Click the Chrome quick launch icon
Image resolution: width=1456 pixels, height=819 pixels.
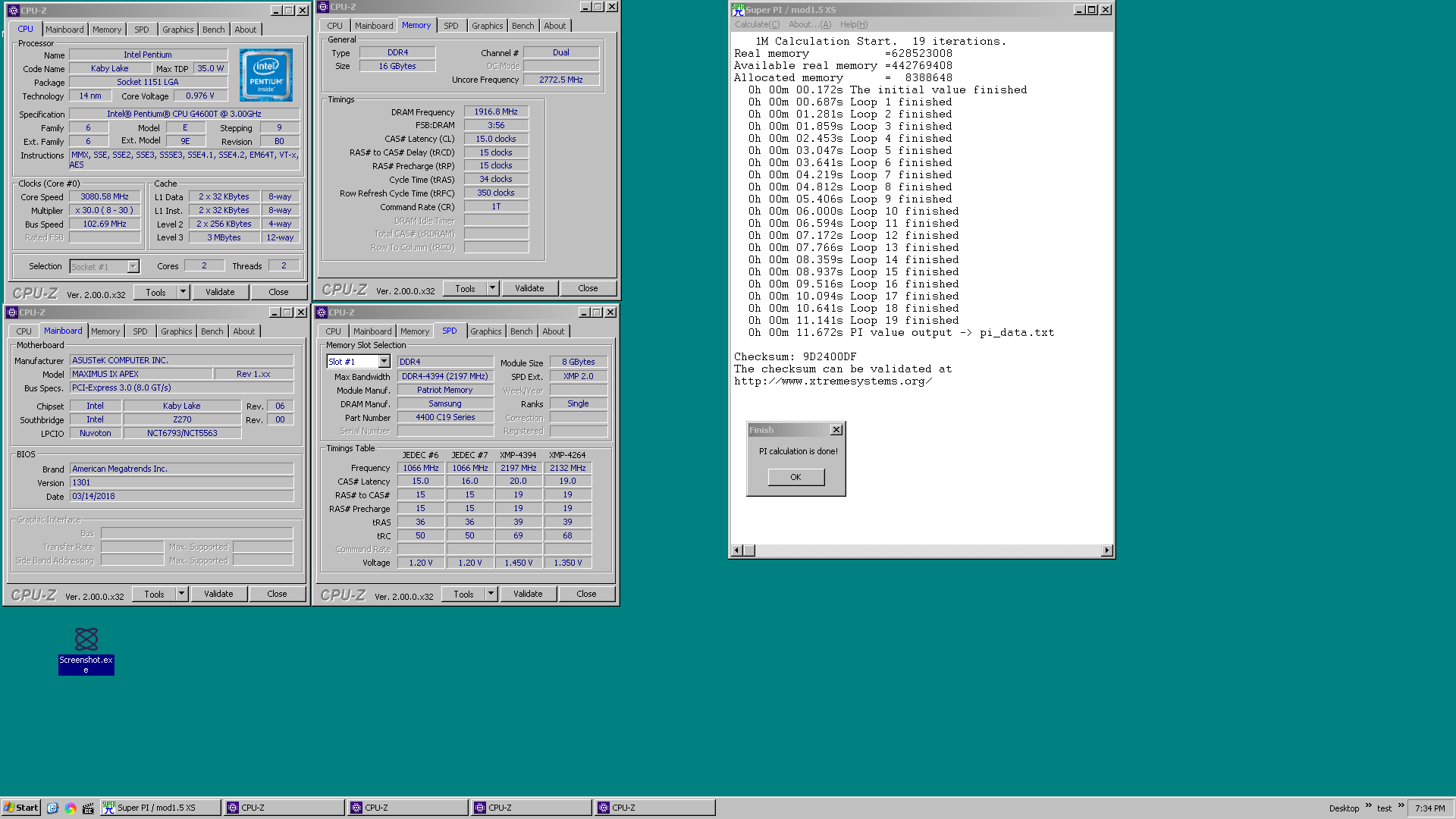pos(71,808)
